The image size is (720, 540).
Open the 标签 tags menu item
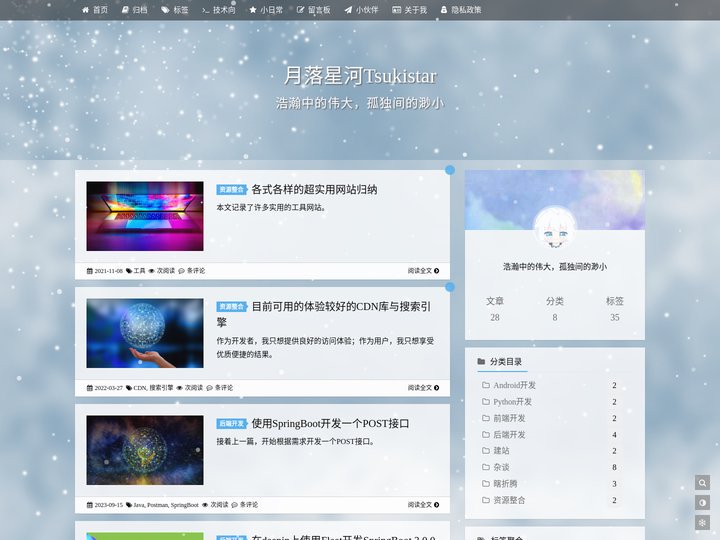pos(174,10)
